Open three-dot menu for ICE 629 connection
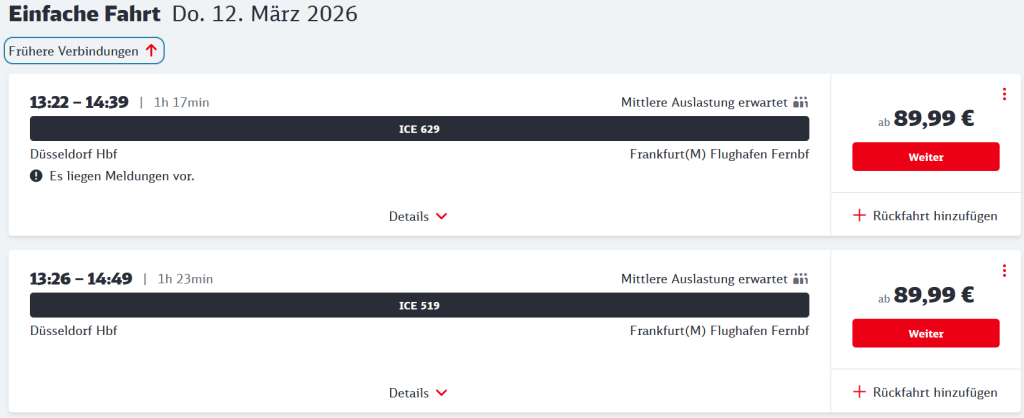Image resolution: width=1024 pixels, height=418 pixels. coord(1003,95)
